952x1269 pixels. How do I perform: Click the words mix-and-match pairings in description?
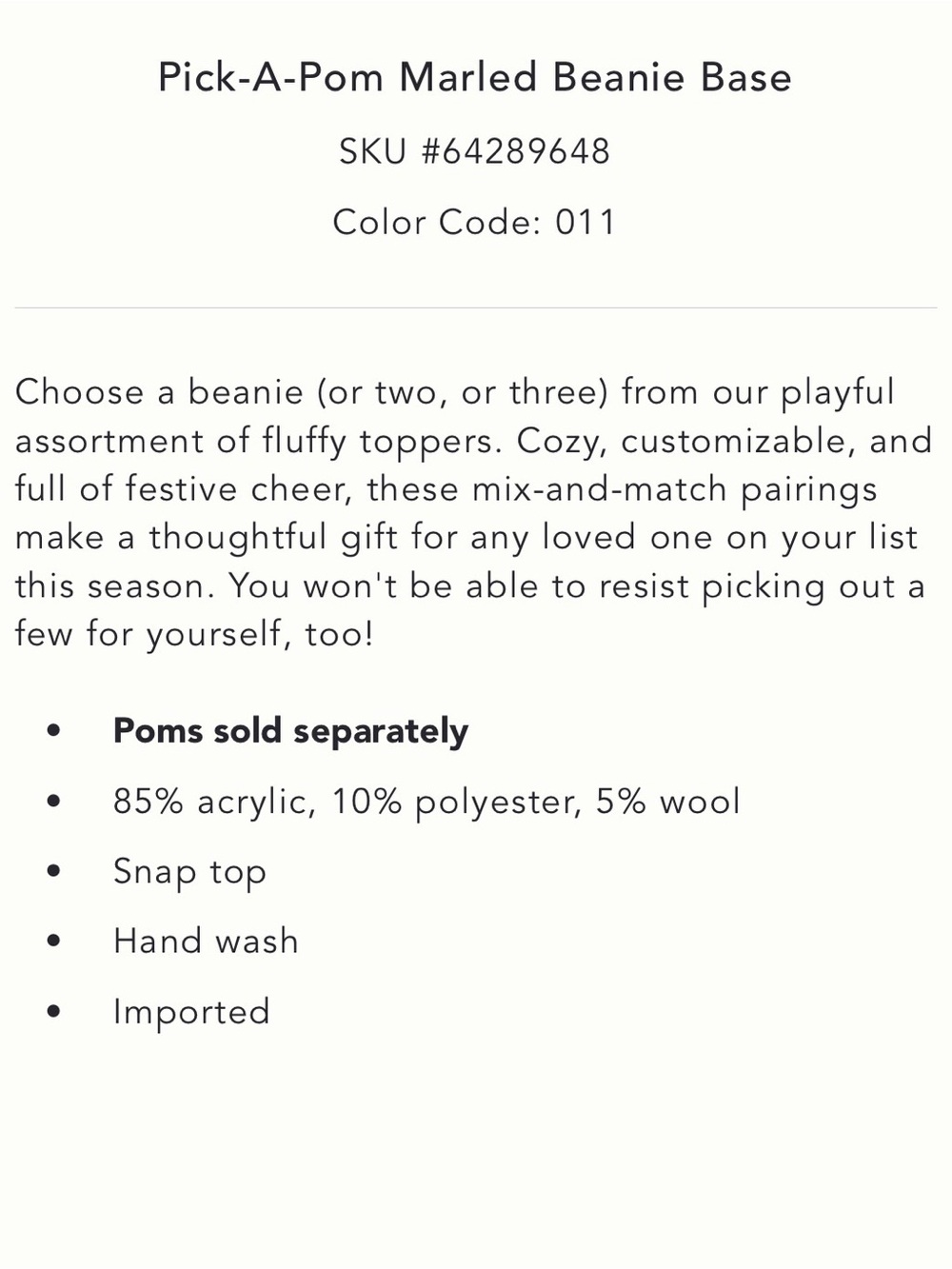pos(674,490)
